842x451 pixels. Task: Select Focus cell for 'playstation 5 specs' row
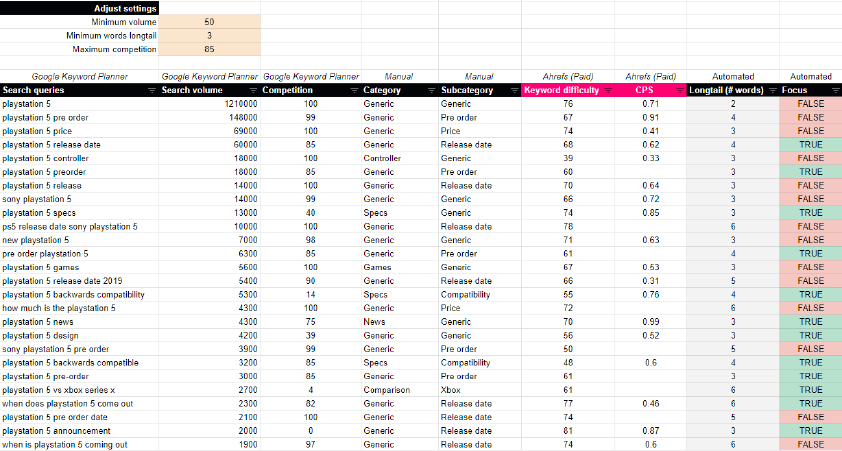click(811, 213)
